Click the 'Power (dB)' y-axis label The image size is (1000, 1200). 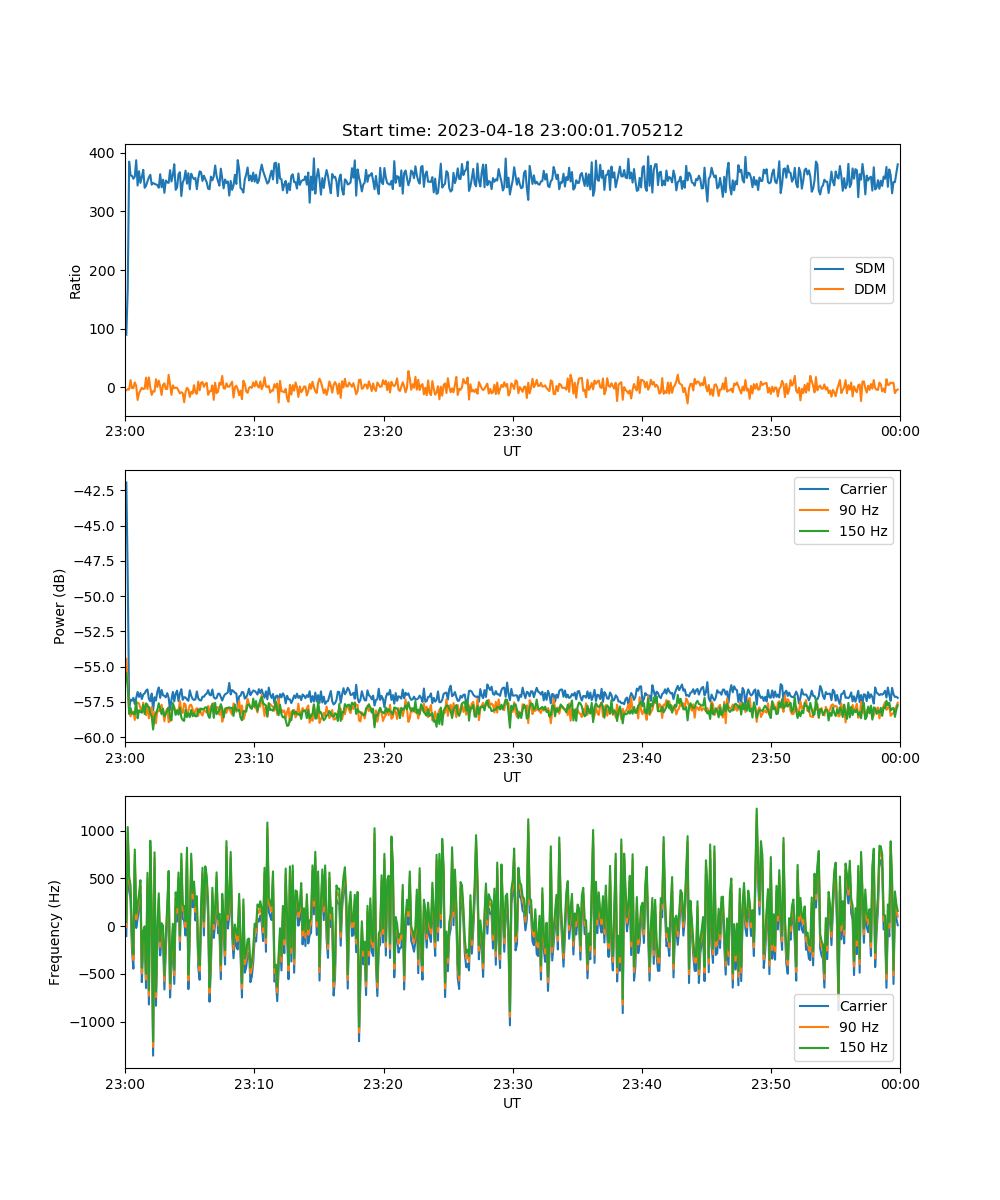click(x=60, y=606)
